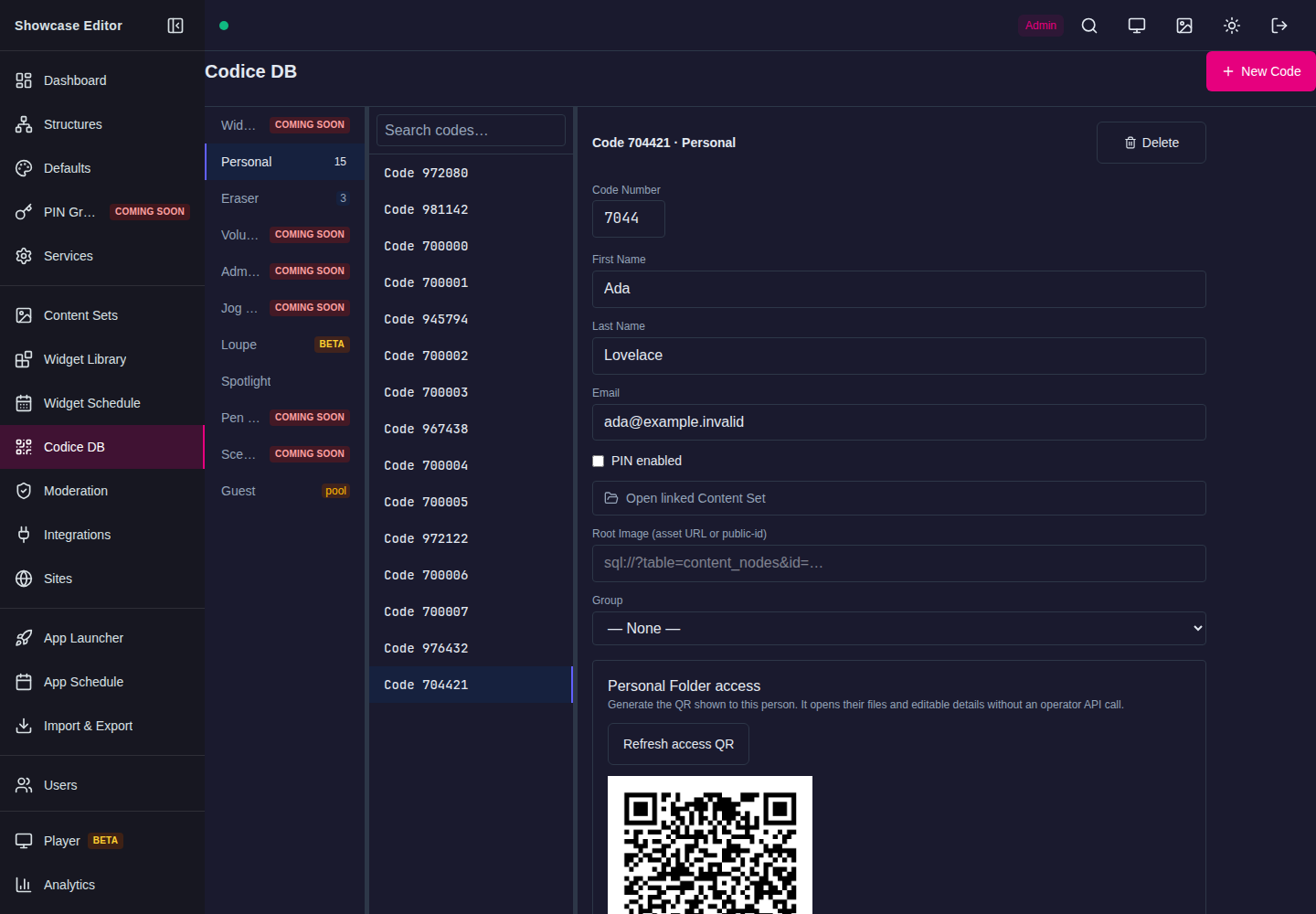Click the Email input field
The image size is (1316, 914).
[899, 422]
